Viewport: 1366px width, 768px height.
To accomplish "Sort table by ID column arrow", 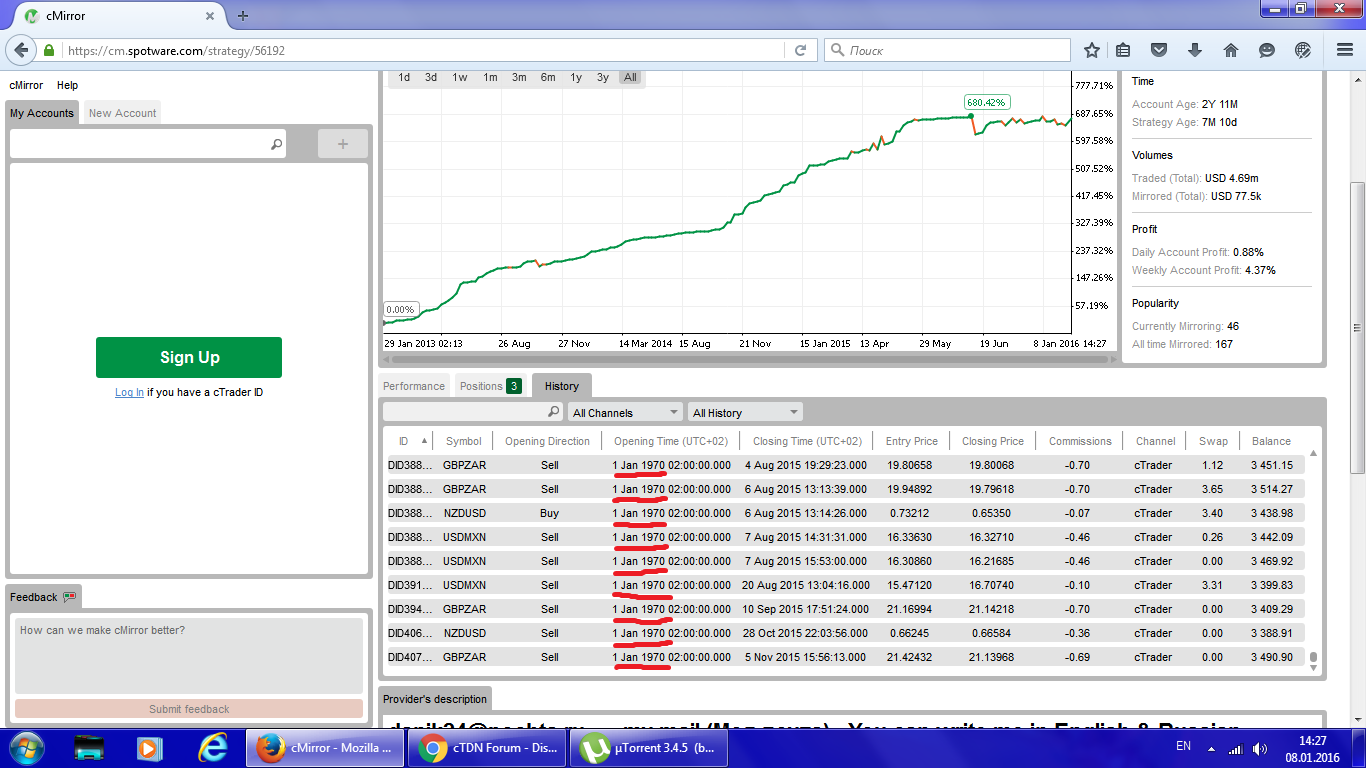I will coord(424,441).
